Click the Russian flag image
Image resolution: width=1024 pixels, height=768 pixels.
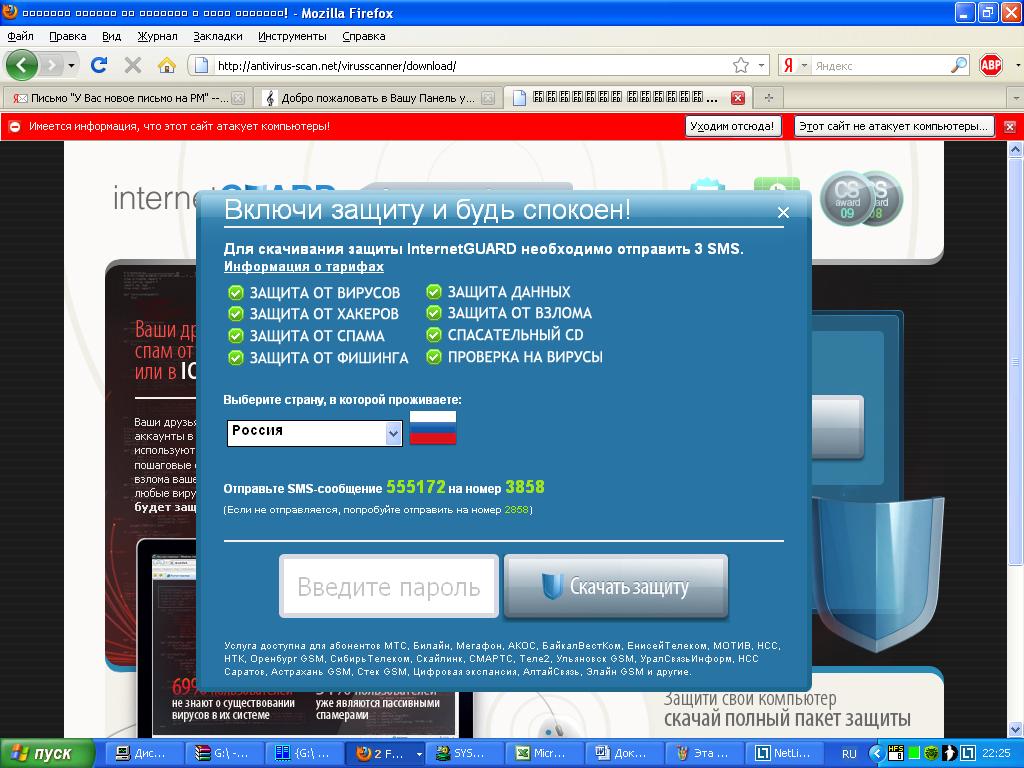pyautogui.click(x=432, y=428)
